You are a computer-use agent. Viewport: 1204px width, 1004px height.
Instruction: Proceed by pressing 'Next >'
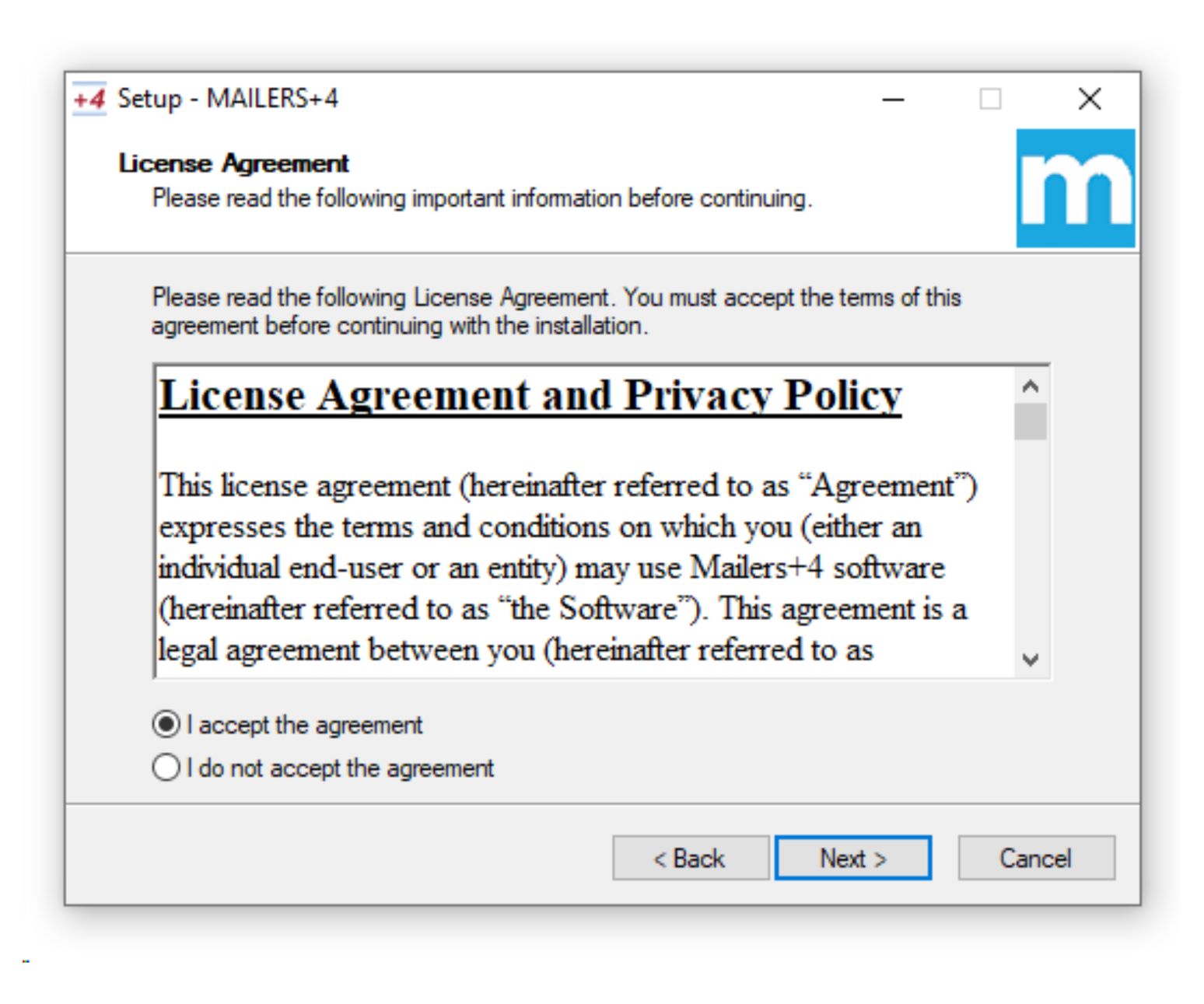[852, 859]
